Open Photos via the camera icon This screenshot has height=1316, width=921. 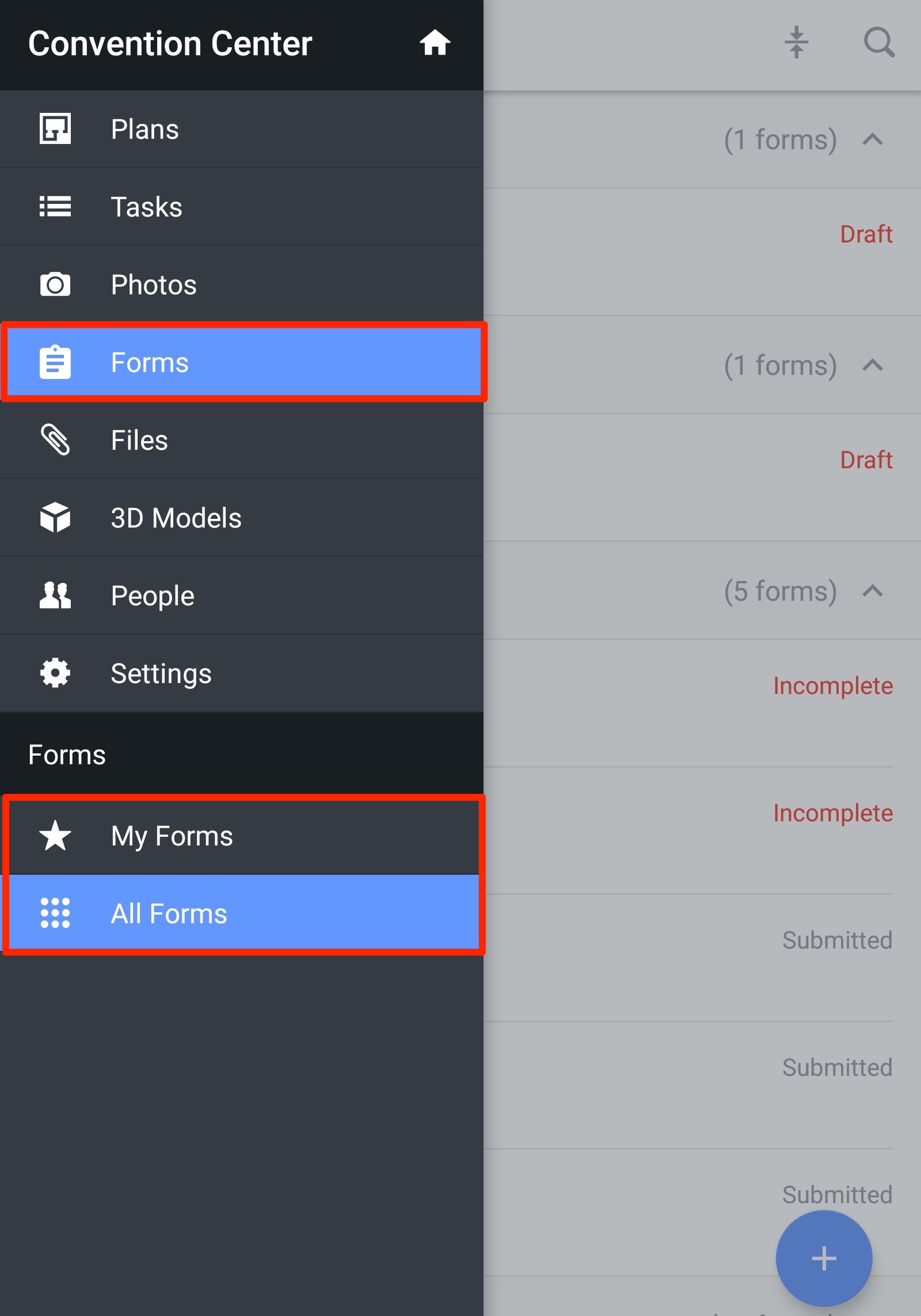pyautogui.click(x=55, y=285)
